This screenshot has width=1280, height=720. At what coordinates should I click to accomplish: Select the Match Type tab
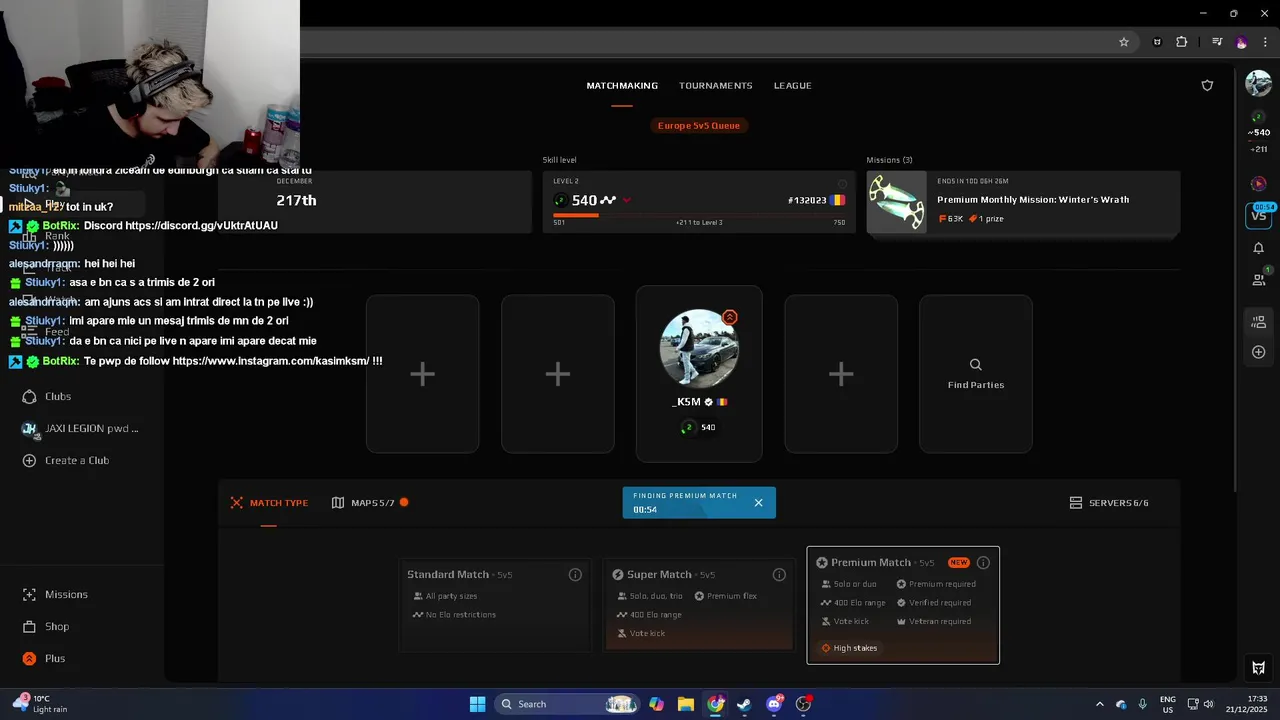[x=269, y=503]
